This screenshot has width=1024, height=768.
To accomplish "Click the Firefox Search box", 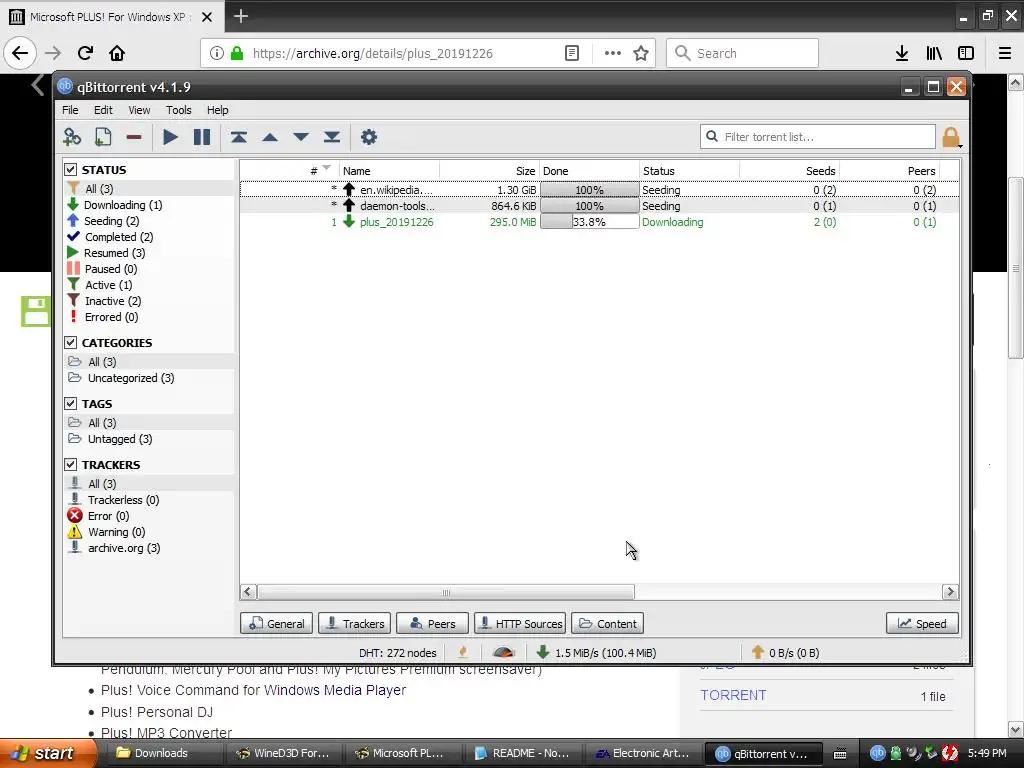I will pos(742,53).
